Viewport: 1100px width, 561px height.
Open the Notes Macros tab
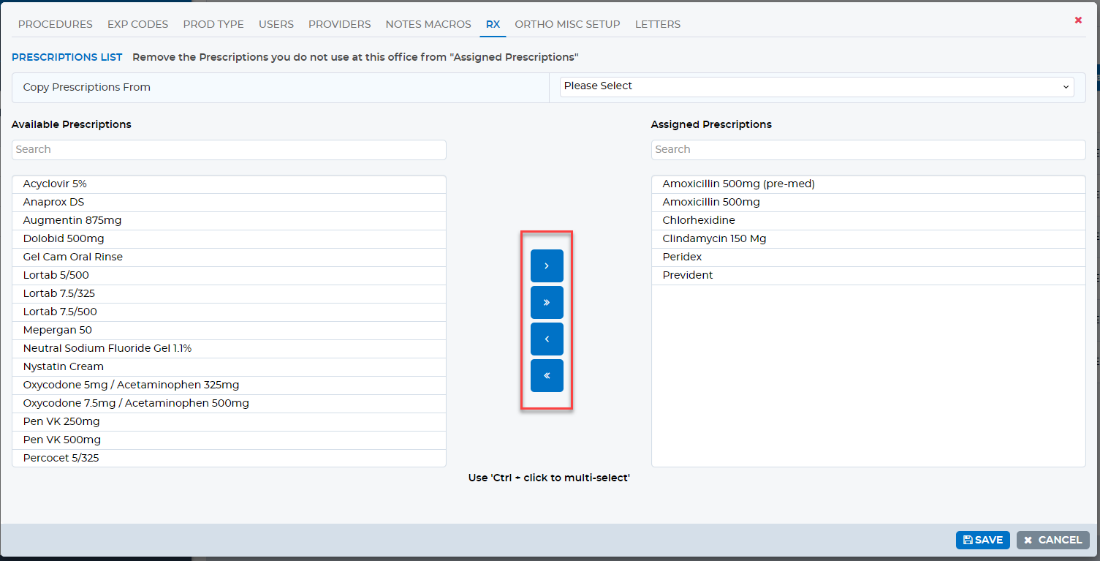(428, 24)
